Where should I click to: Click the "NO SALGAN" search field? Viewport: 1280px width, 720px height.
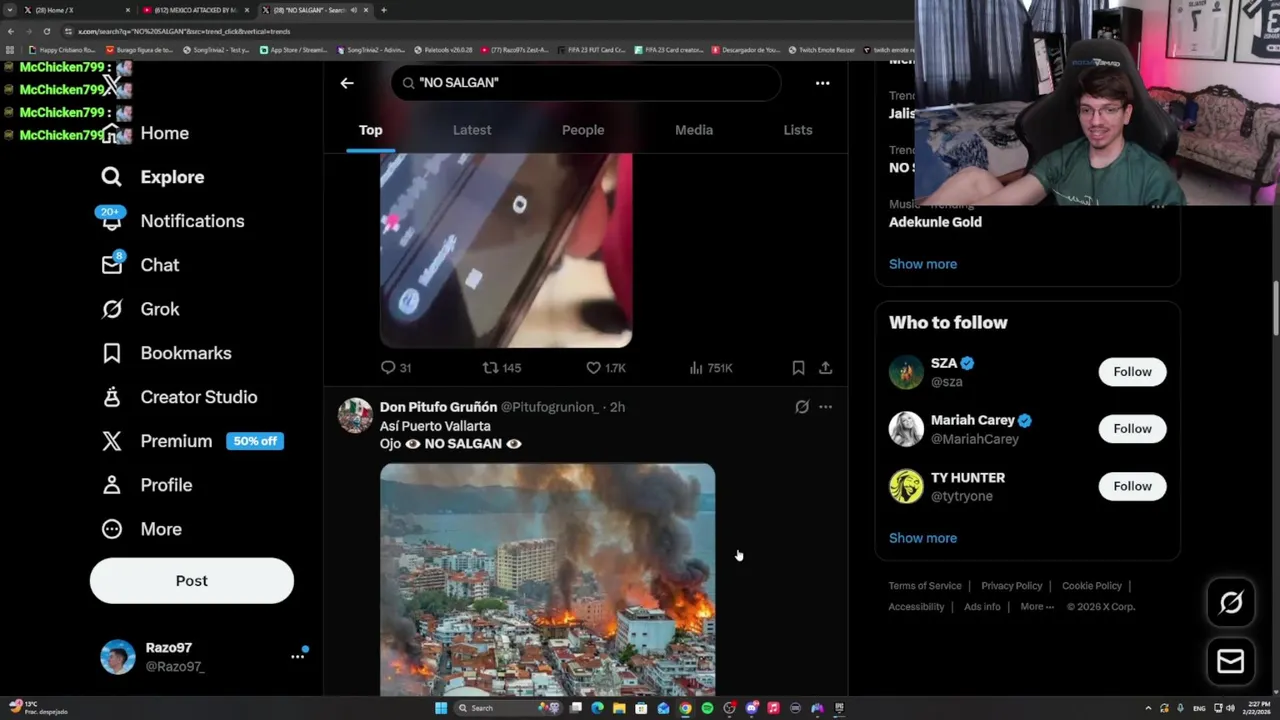pos(585,83)
